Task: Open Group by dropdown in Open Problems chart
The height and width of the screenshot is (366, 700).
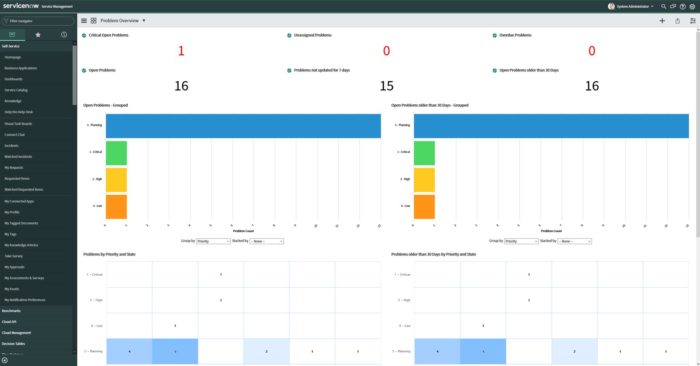Action: click(213, 241)
